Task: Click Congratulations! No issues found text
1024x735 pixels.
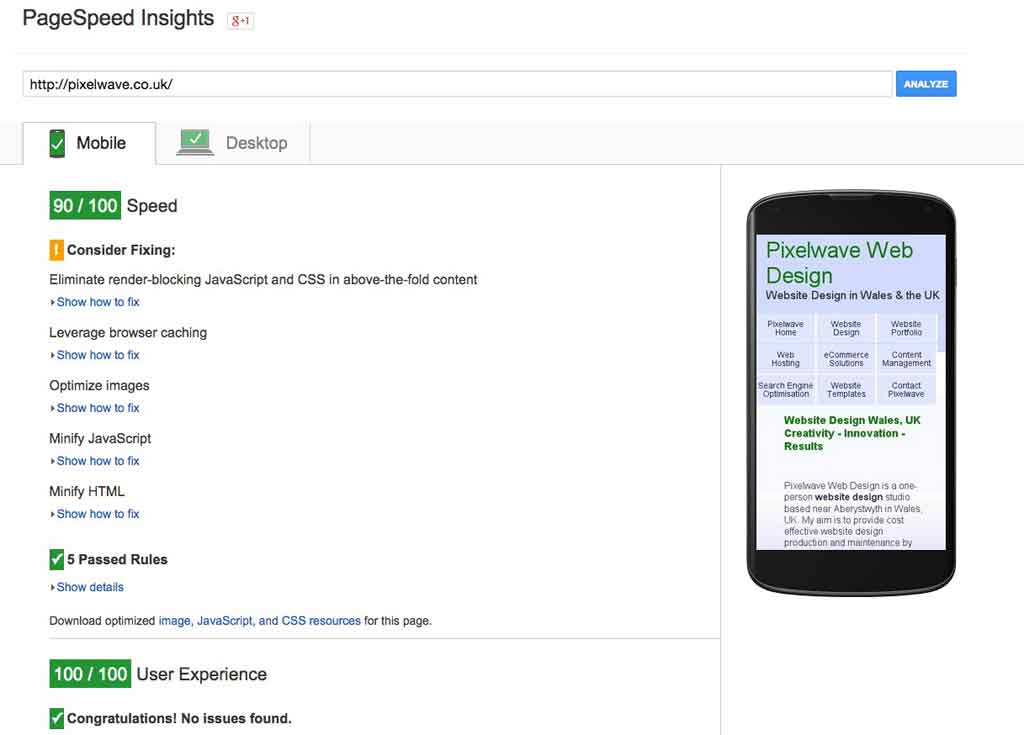Action: point(179,719)
